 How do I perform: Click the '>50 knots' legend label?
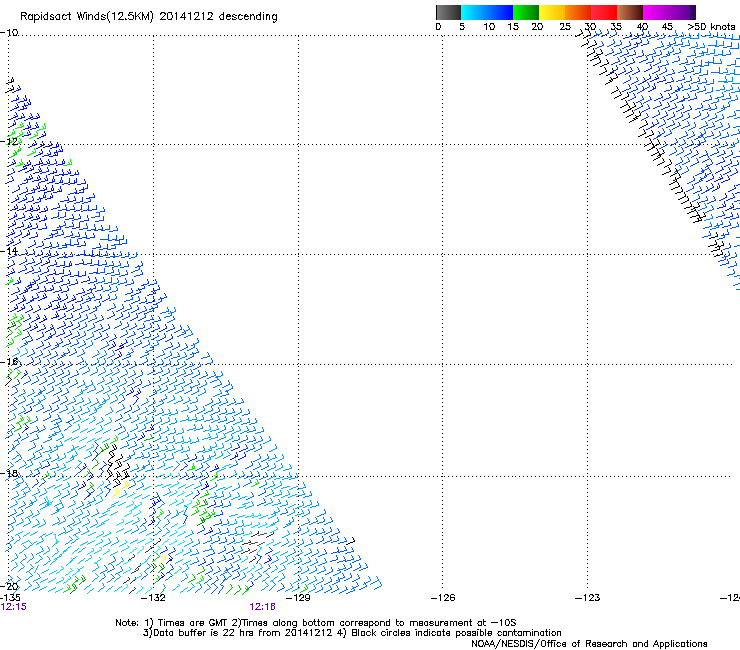click(711, 27)
